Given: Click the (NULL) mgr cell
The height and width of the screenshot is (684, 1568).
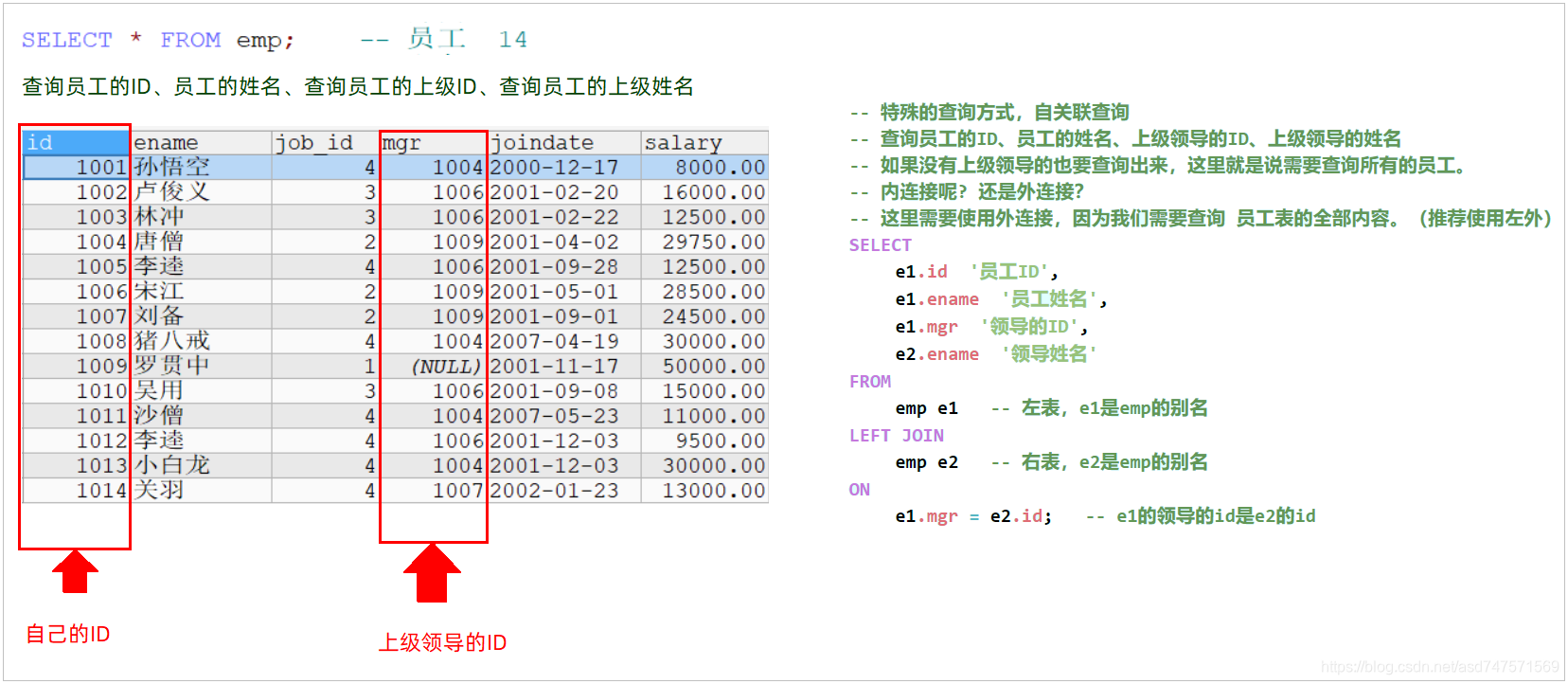Looking at the screenshot, I should [433, 366].
